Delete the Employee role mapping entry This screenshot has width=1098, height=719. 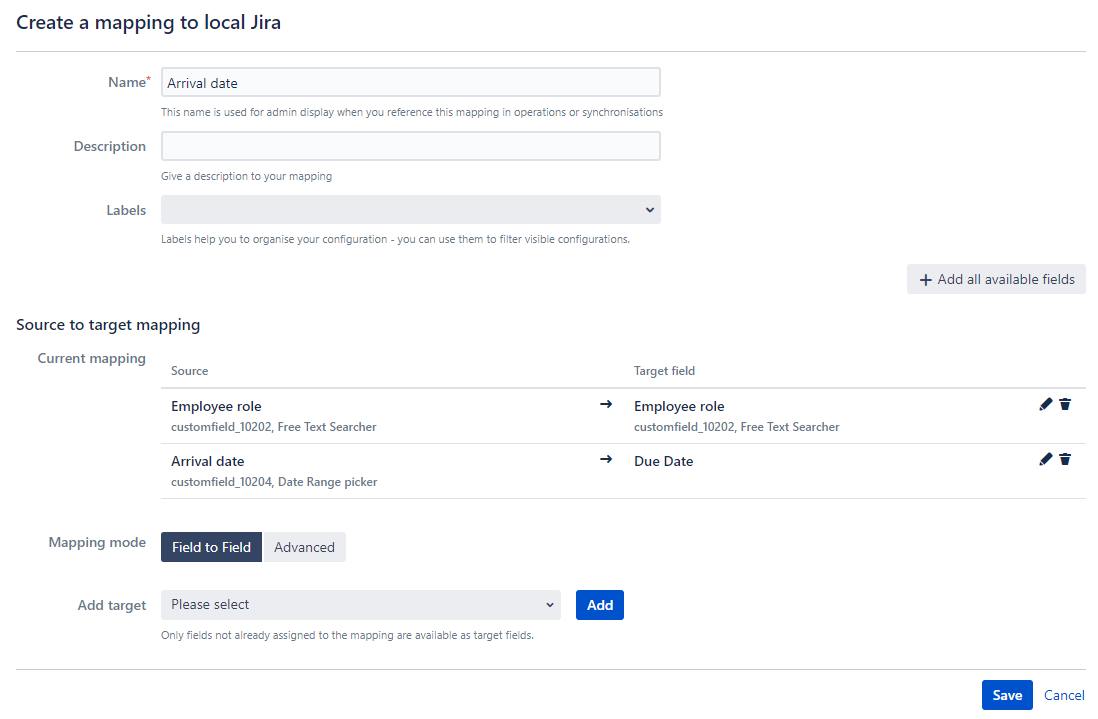pyautogui.click(x=1065, y=404)
